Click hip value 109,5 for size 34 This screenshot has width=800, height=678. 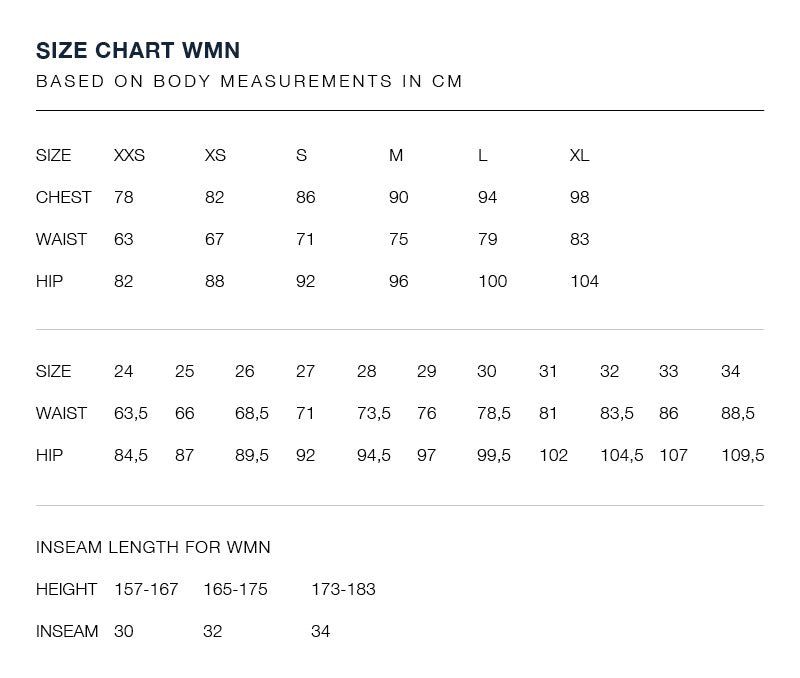(742, 455)
